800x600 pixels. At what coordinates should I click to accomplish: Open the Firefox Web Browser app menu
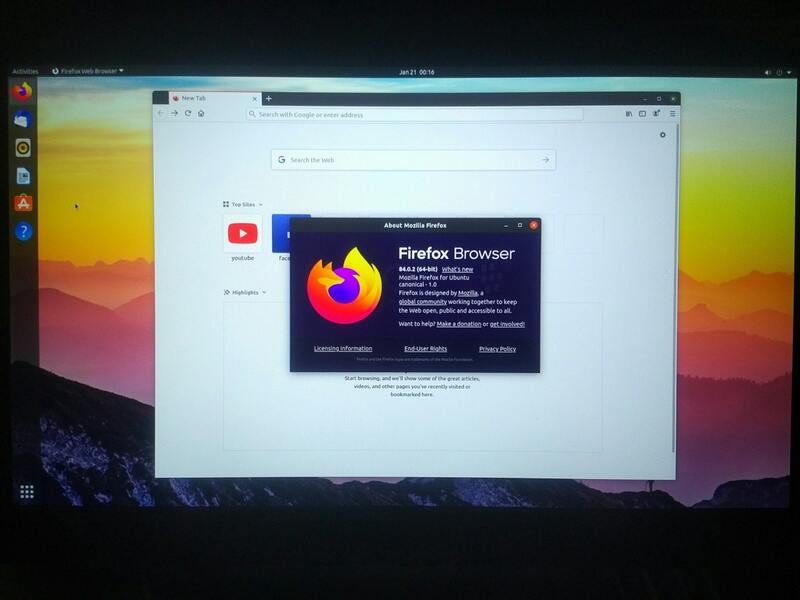[x=88, y=71]
